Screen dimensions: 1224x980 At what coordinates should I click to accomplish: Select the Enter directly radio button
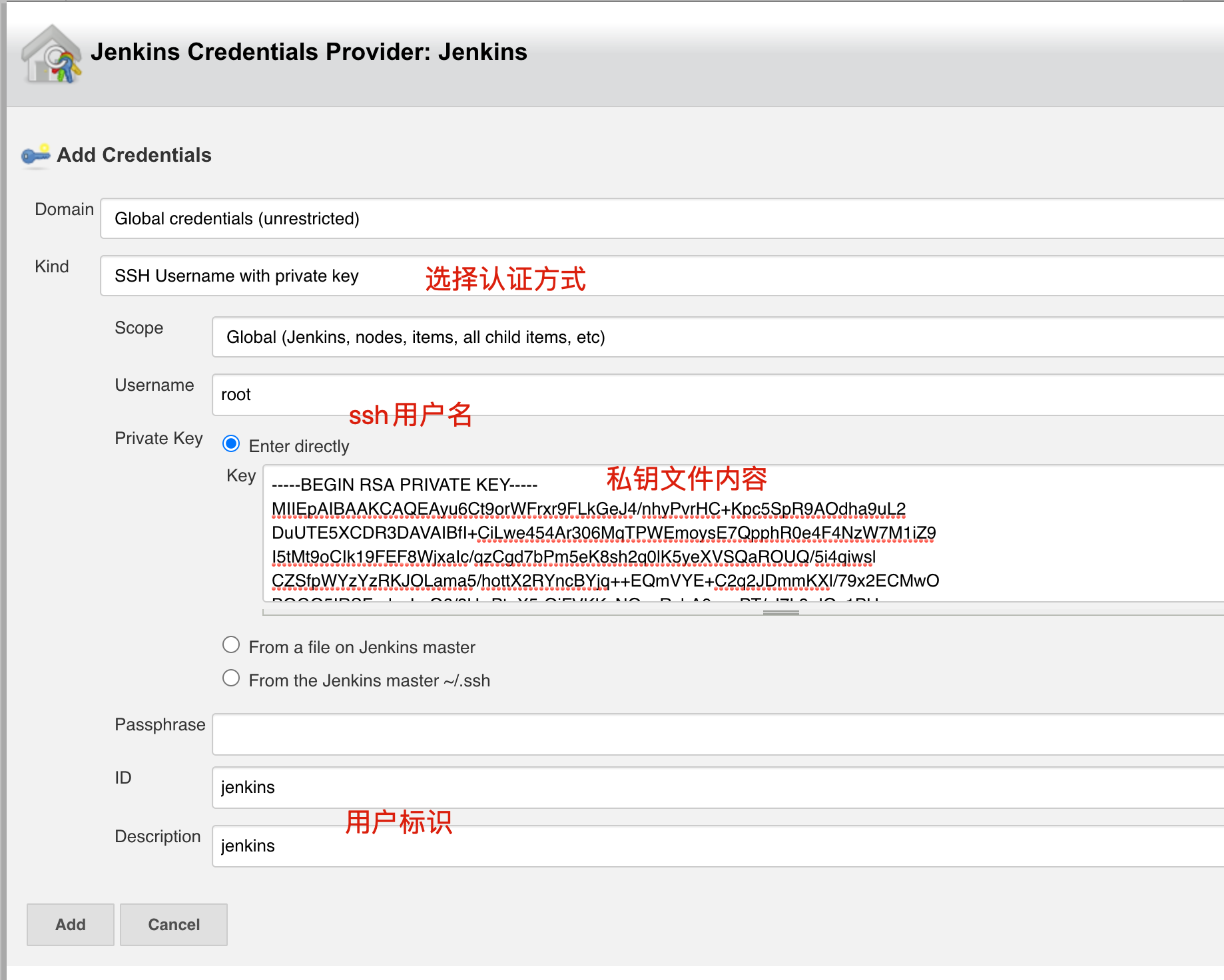coord(231,443)
